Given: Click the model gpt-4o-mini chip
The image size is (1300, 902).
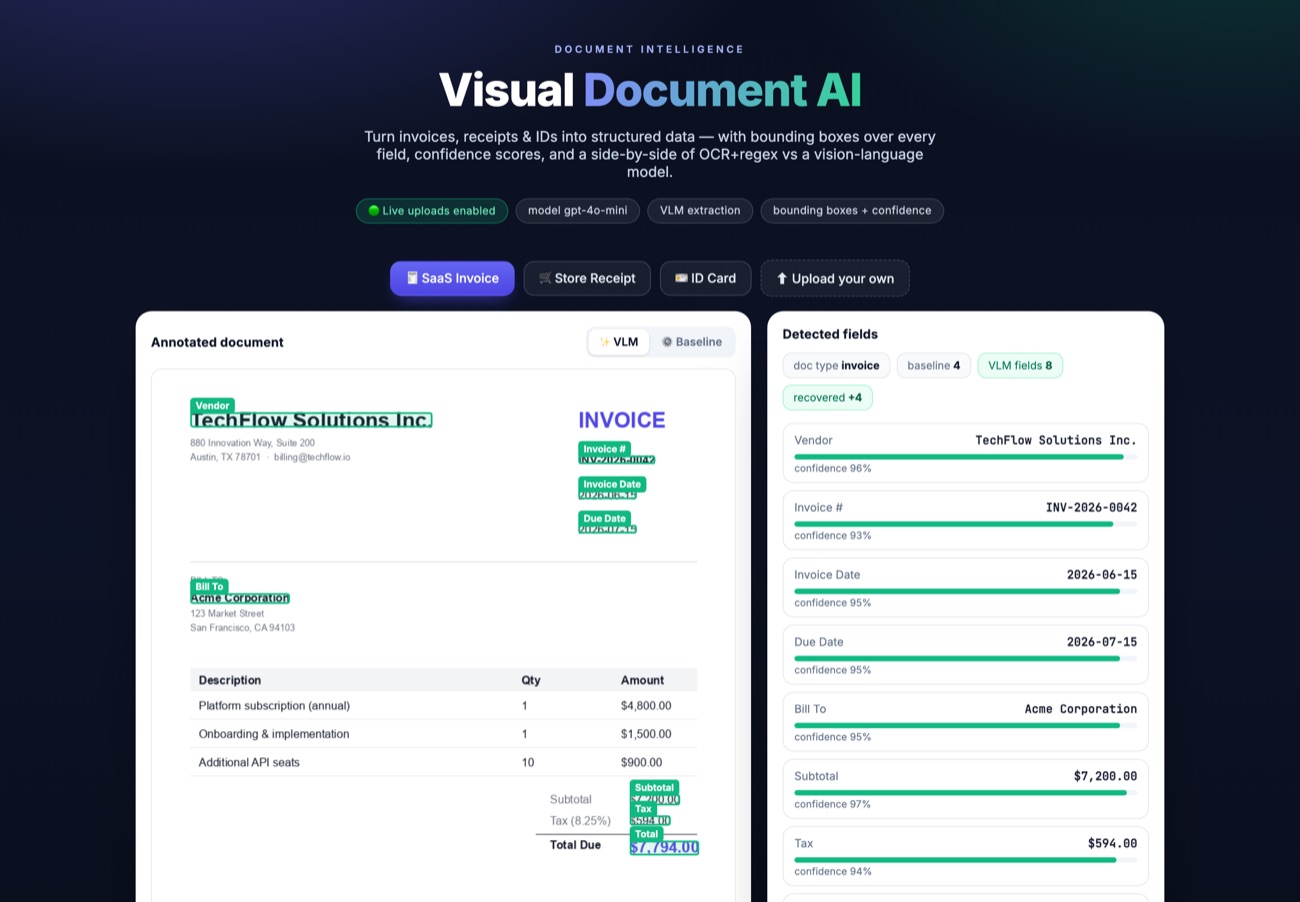Looking at the screenshot, I should coord(578,210).
